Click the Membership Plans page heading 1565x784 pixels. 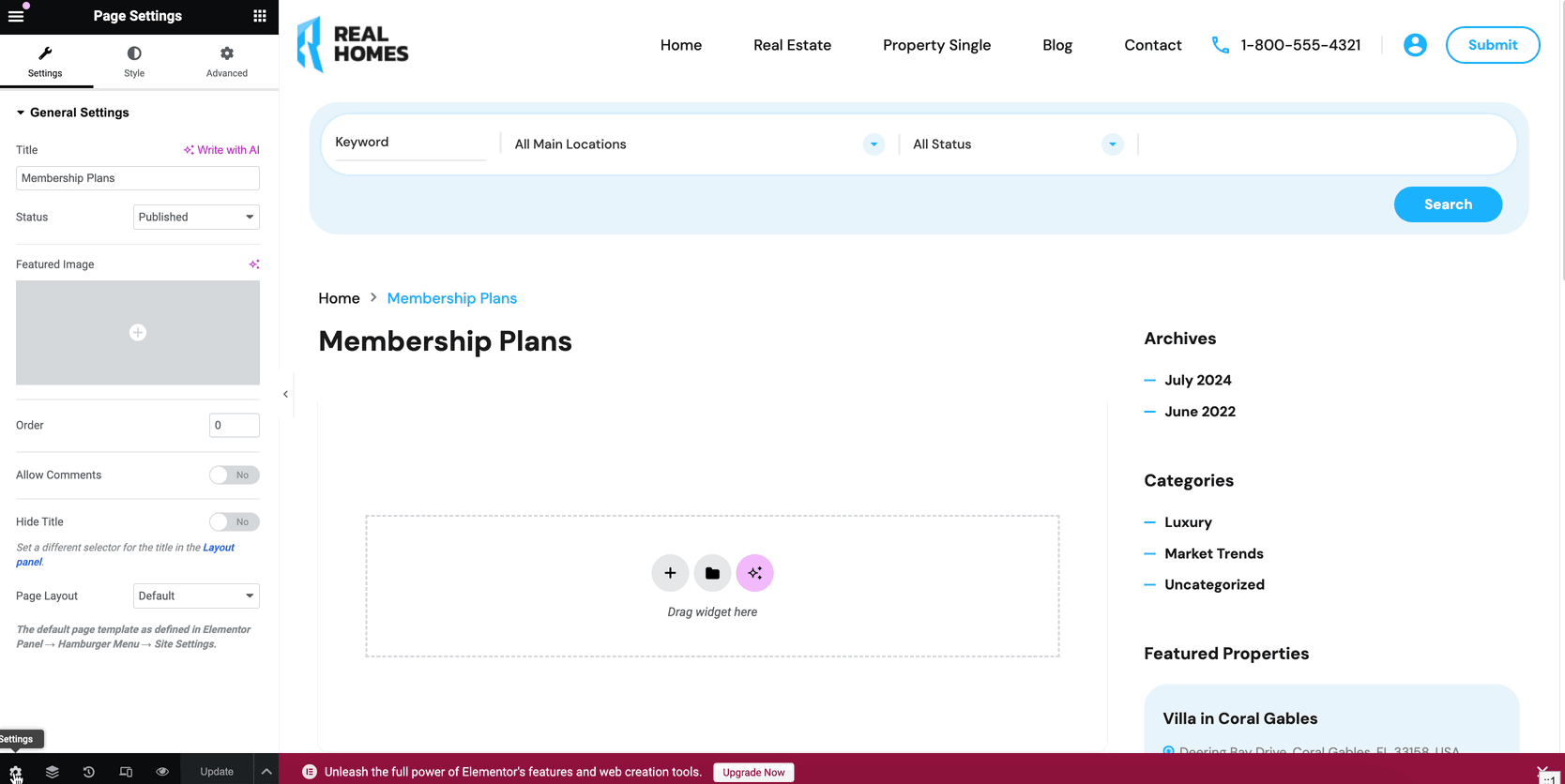tap(445, 341)
